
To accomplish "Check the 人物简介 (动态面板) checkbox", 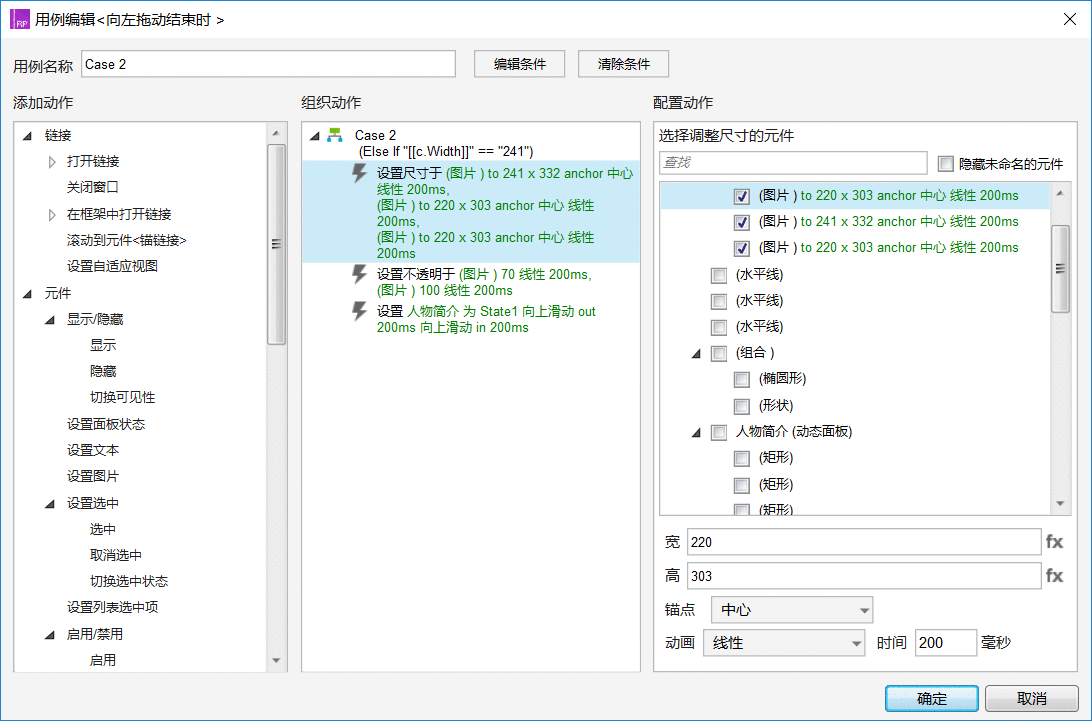I will (719, 433).
